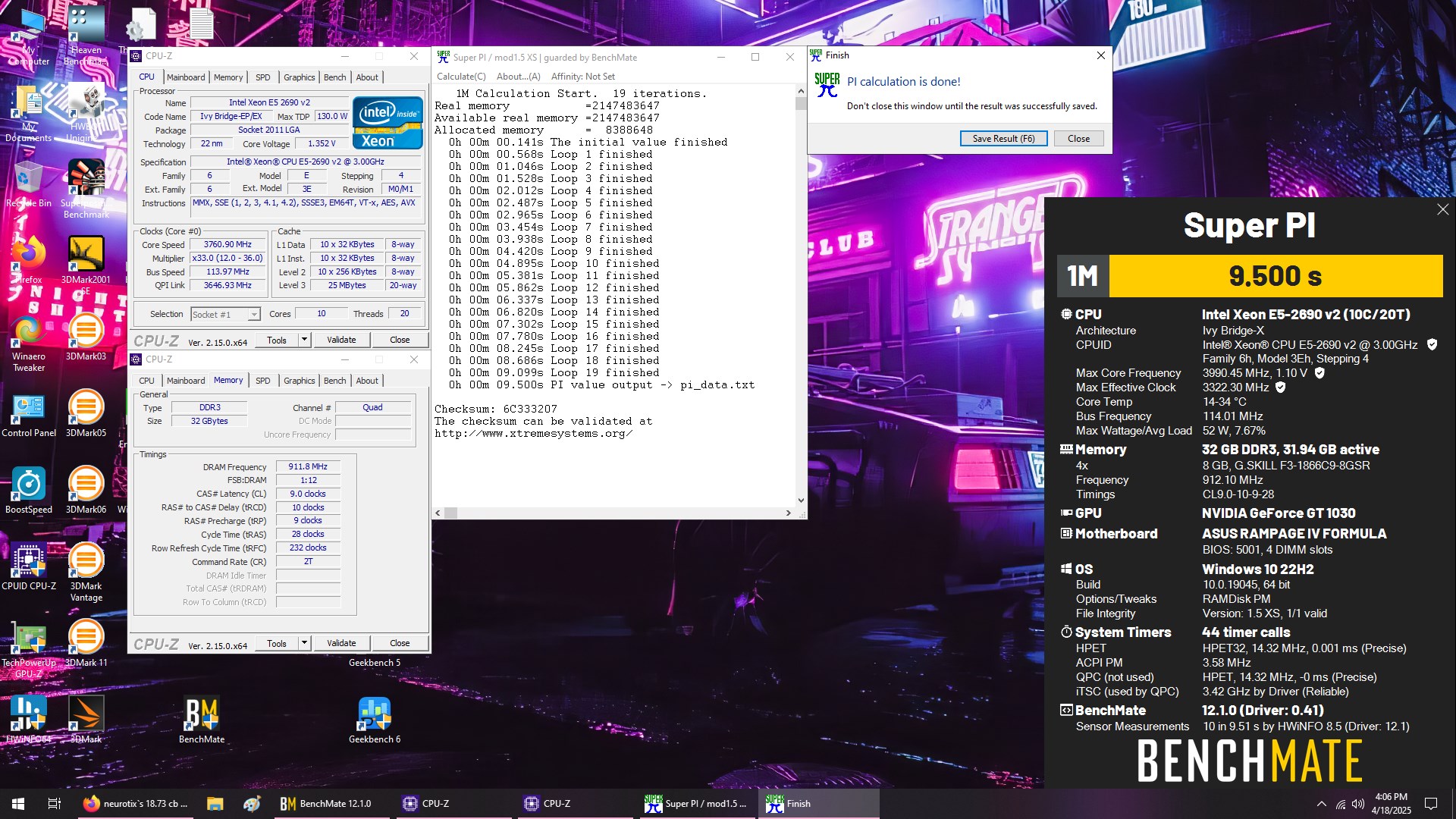Click Tools button in lower CPU-Z window

[x=277, y=643]
